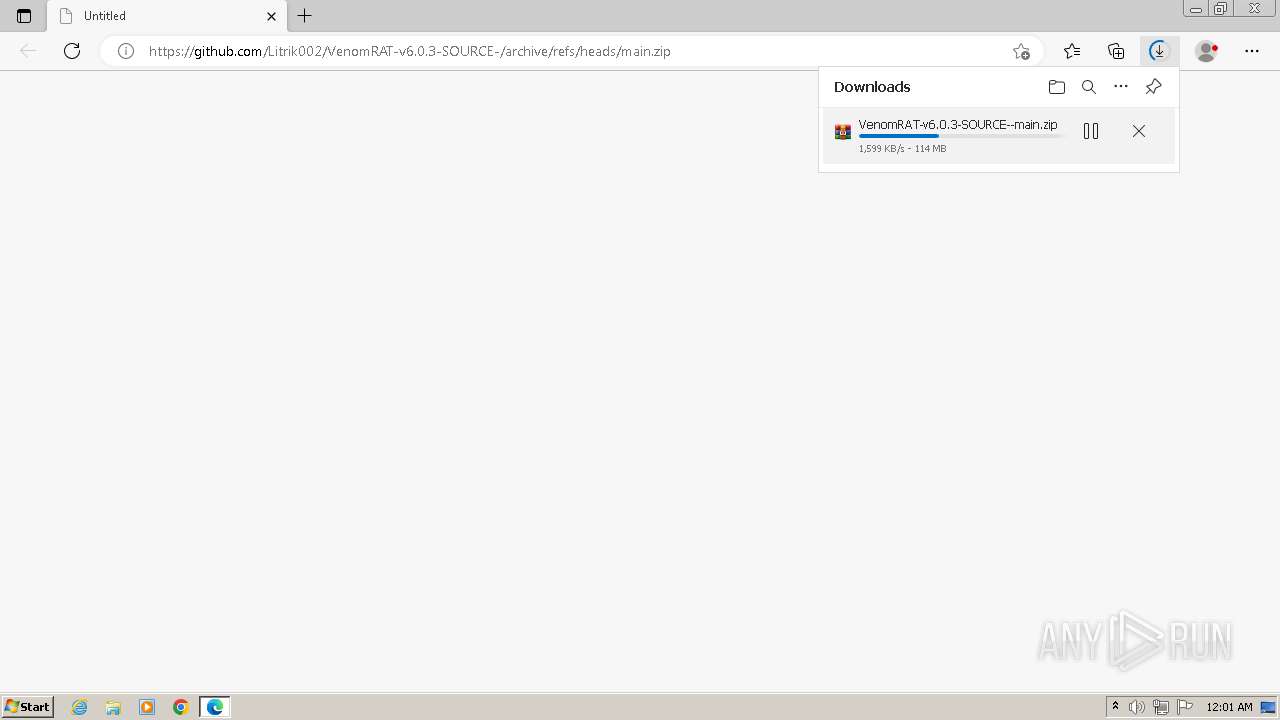Image resolution: width=1280 pixels, height=720 pixels.
Task: Open the network tray icon
Action: pos(1161,707)
